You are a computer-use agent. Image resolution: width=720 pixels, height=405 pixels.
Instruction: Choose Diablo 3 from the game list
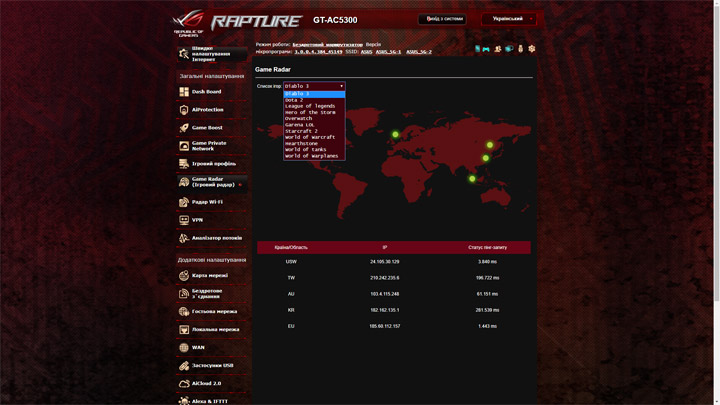point(314,94)
